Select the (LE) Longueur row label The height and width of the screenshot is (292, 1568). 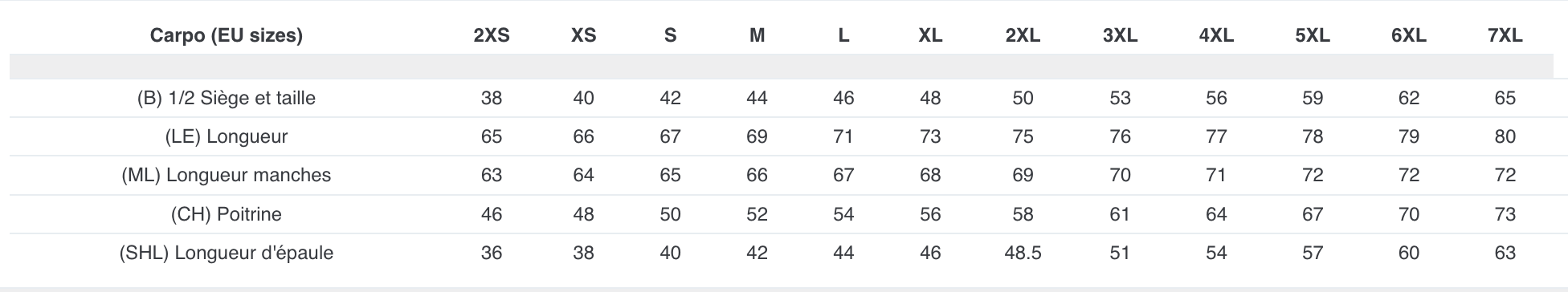[x=227, y=136]
